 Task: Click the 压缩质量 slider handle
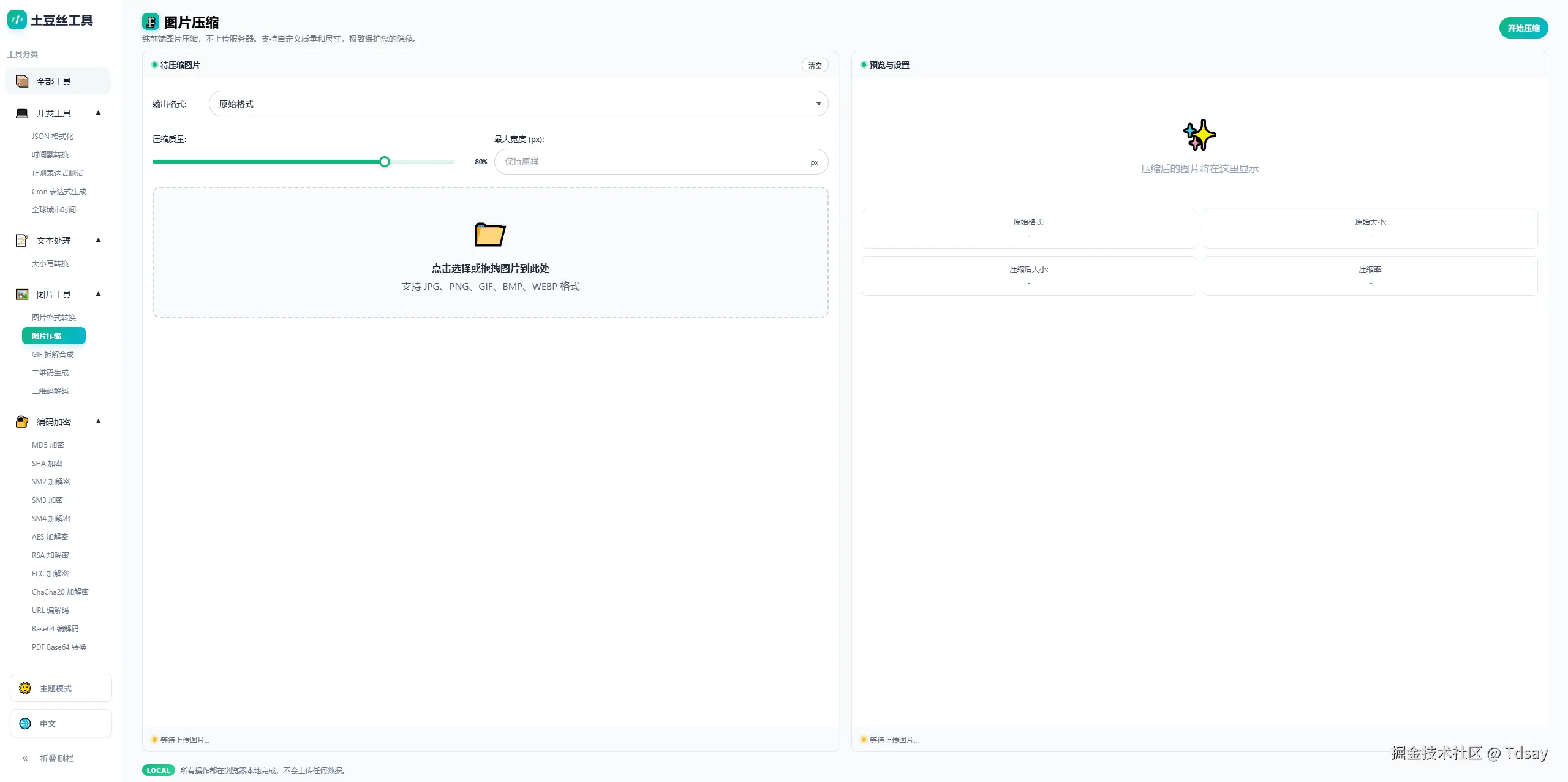coord(385,162)
